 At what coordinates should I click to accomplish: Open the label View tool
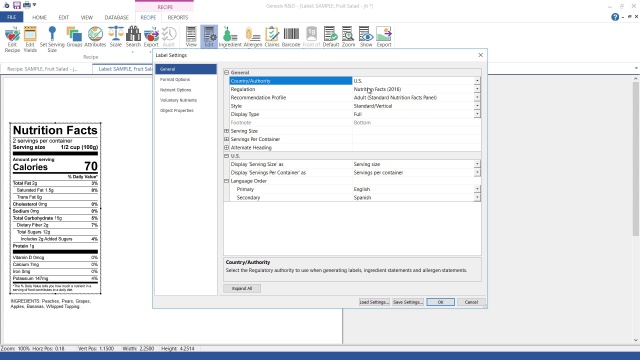191,37
